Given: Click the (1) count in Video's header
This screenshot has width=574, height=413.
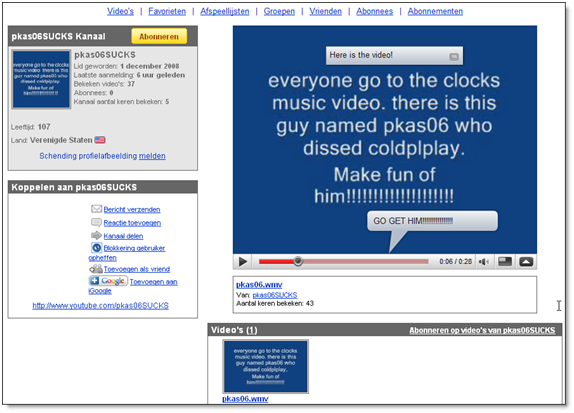Looking at the screenshot, I should pos(251,330).
